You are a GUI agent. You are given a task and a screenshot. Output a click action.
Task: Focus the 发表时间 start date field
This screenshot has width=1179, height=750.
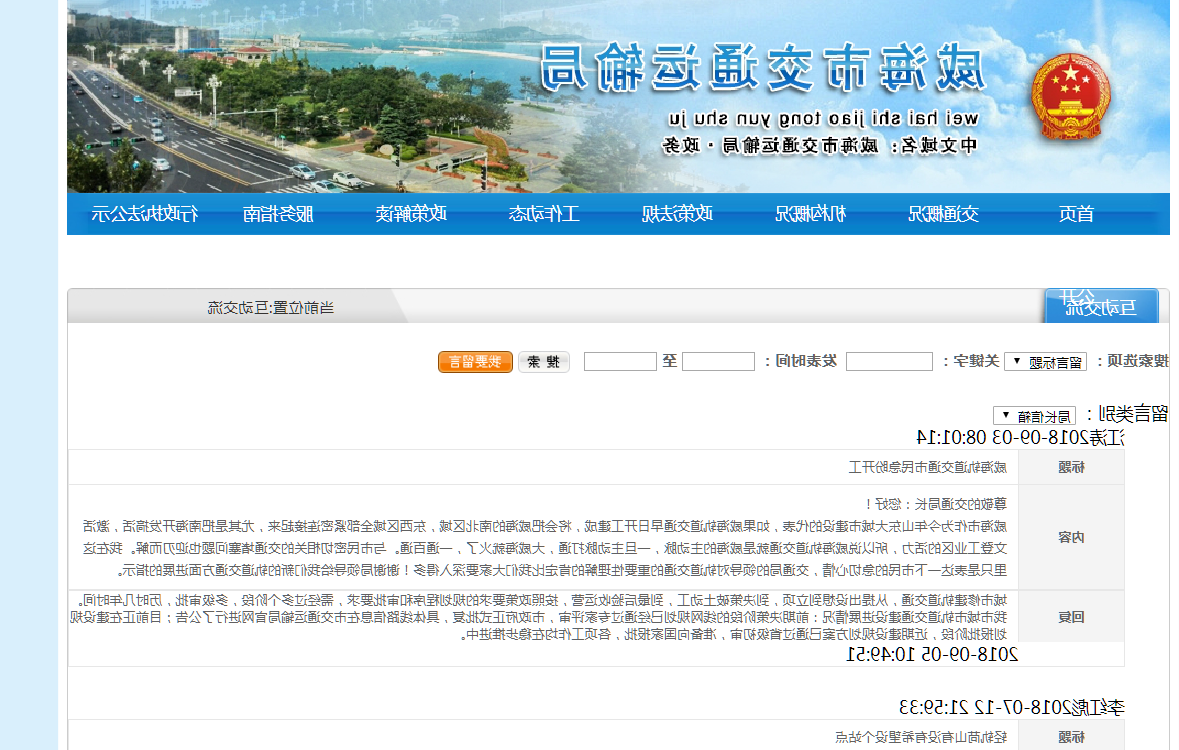(718, 362)
